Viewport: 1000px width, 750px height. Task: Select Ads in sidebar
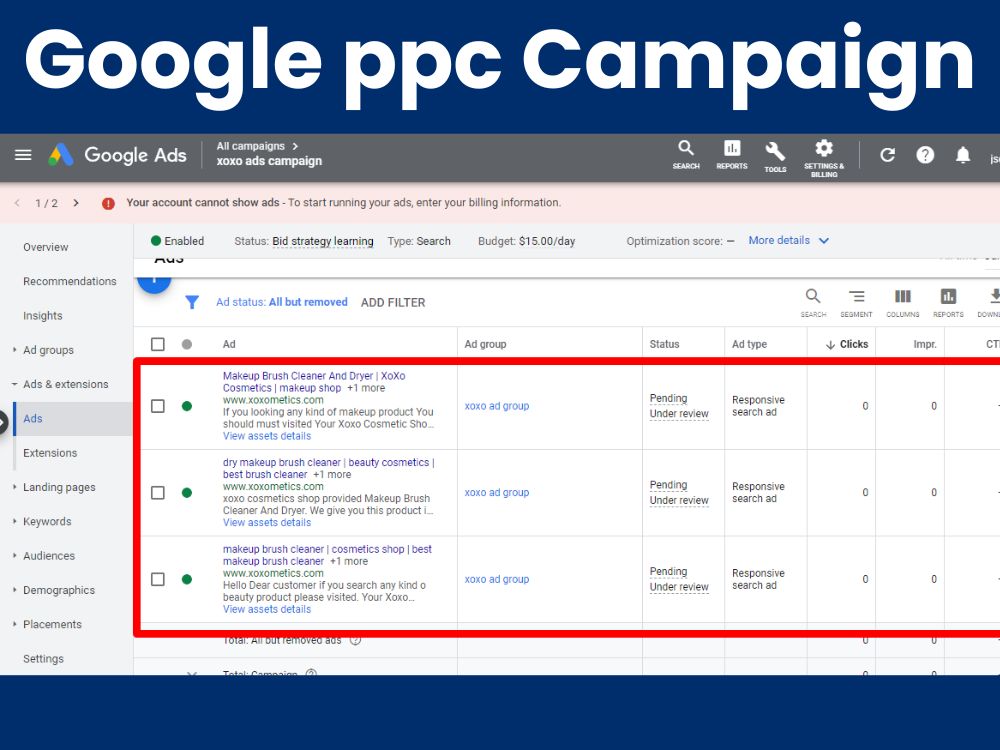coord(33,419)
